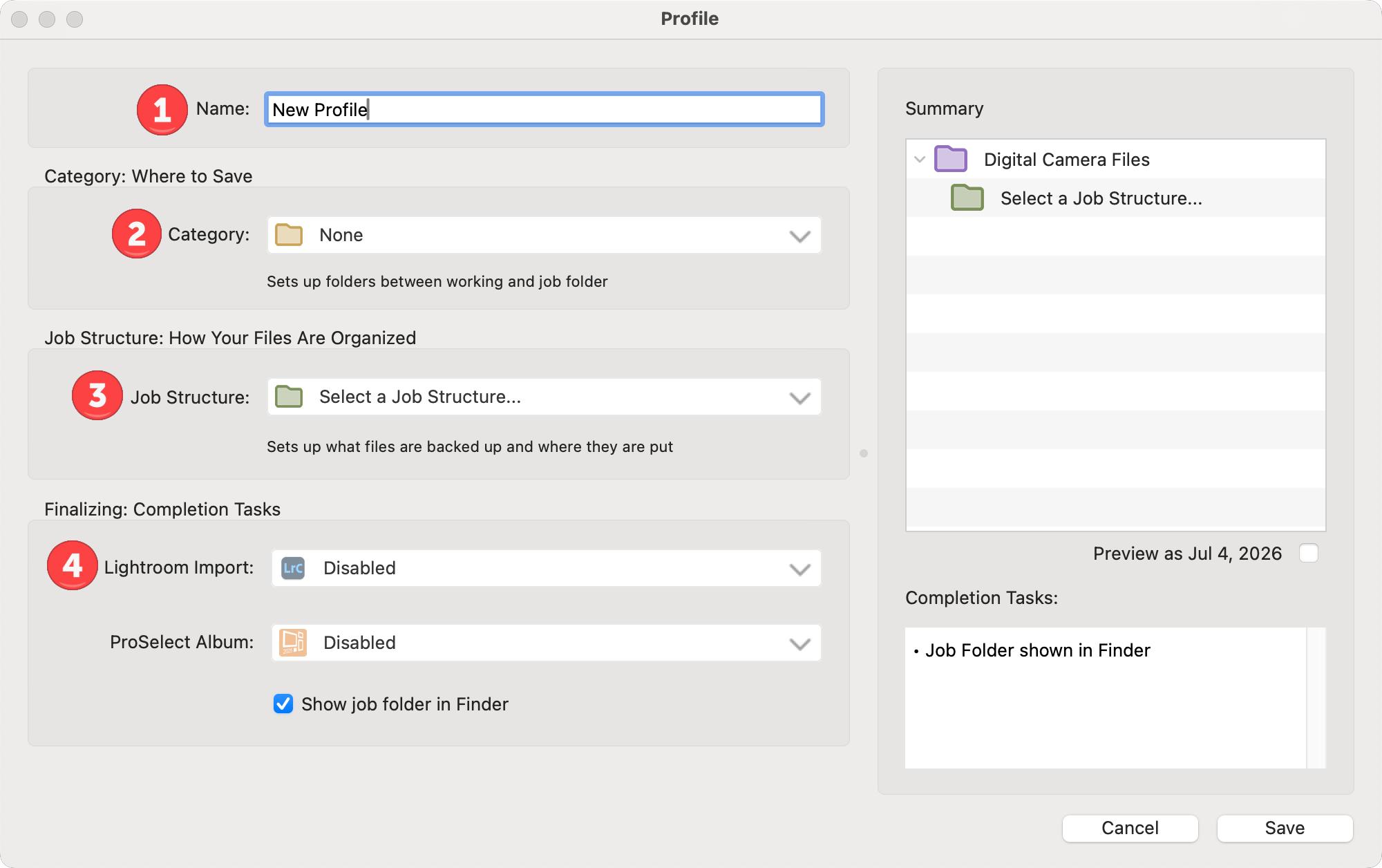Screen dimensions: 1382x868
Task: Click the red step 4 badge
Action: 73,566
